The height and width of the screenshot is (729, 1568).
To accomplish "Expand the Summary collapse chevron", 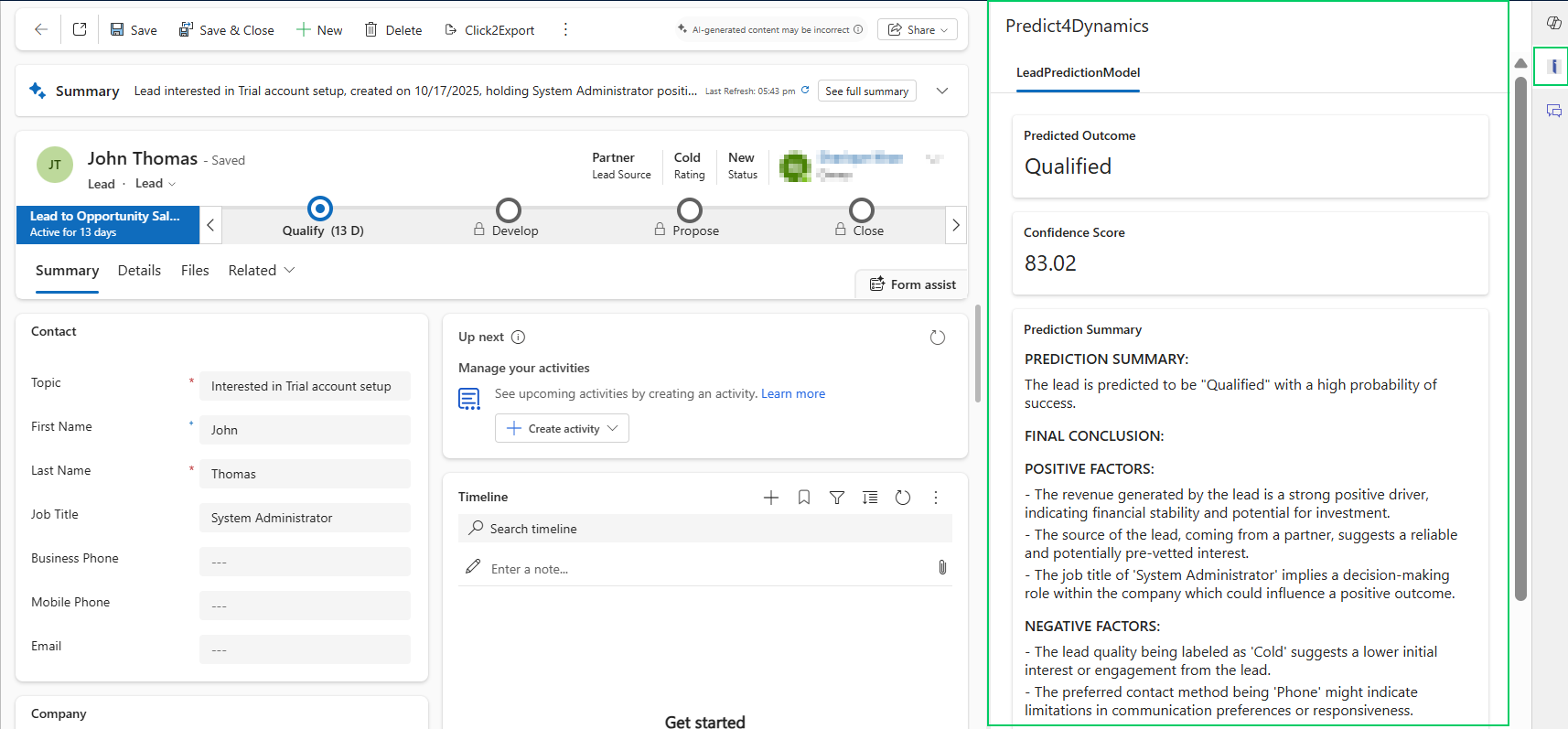I will 942,91.
